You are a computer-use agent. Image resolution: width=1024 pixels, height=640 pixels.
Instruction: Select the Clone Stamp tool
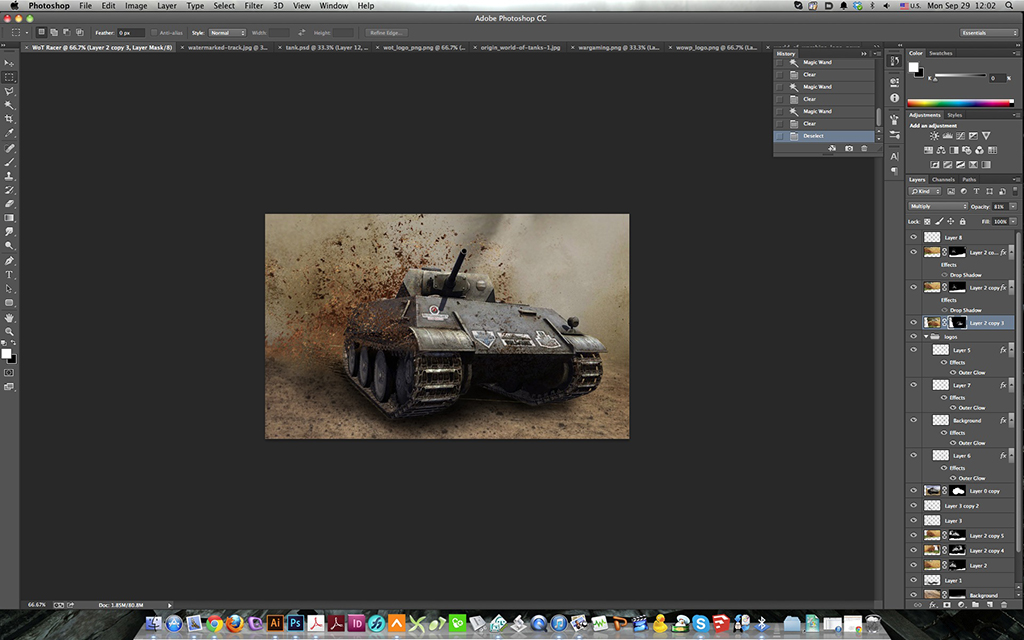[x=9, y=176]
